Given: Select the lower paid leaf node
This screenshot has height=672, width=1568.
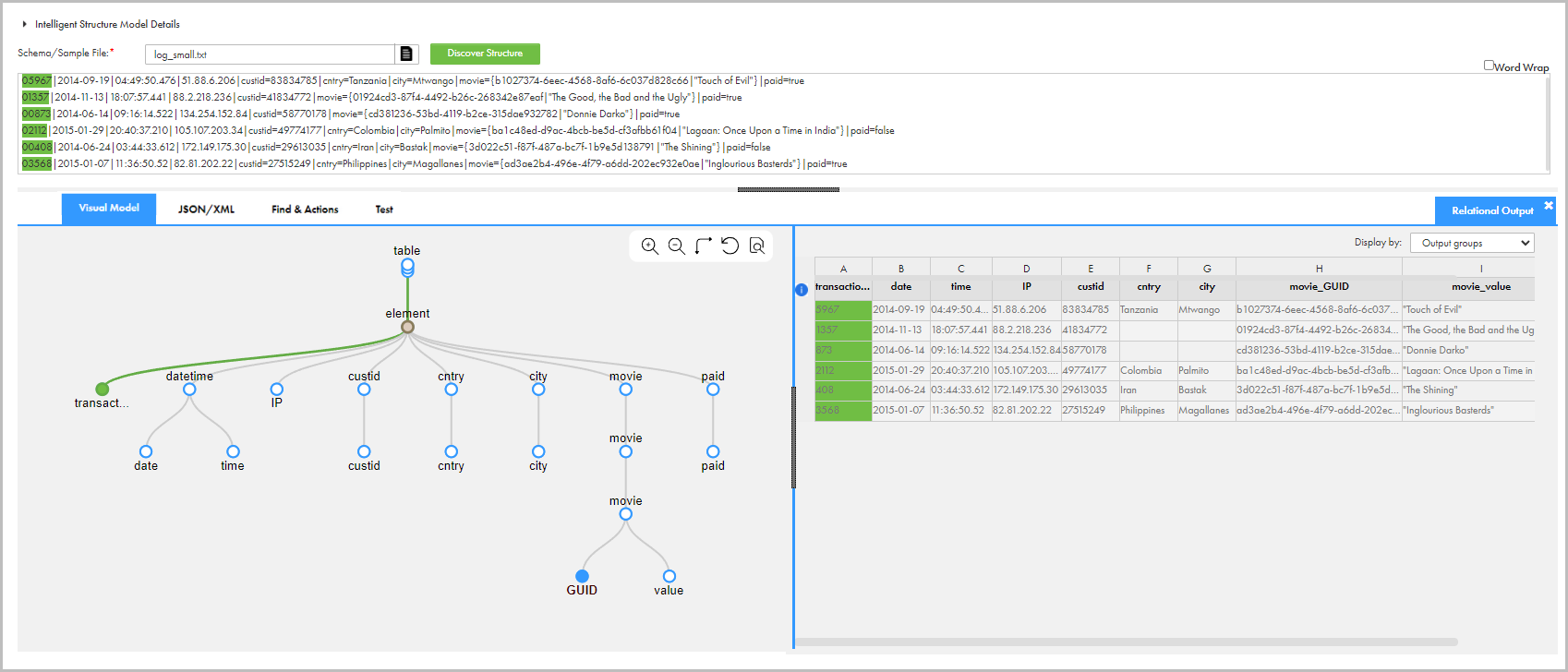Looking at the screenshot, I should (x=713, y=451).
